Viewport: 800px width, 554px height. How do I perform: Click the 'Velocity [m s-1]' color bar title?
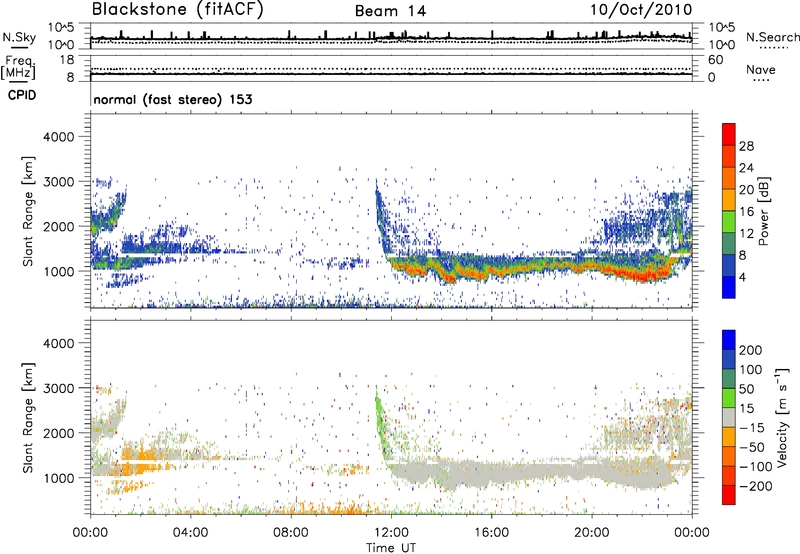point(782,417)
